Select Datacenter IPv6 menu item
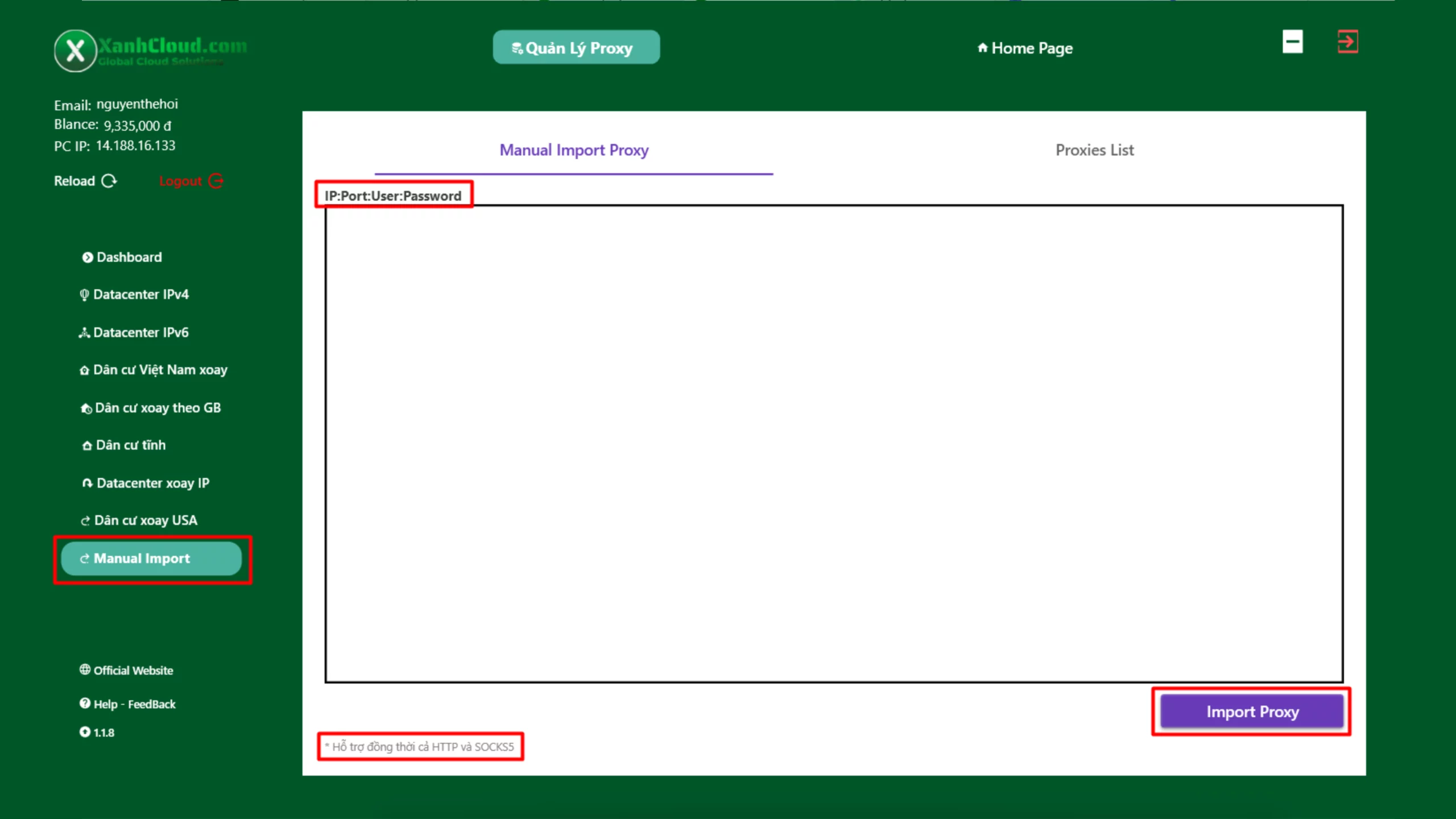The height and width of the screenshot is (819, 1456). point(140,332)
